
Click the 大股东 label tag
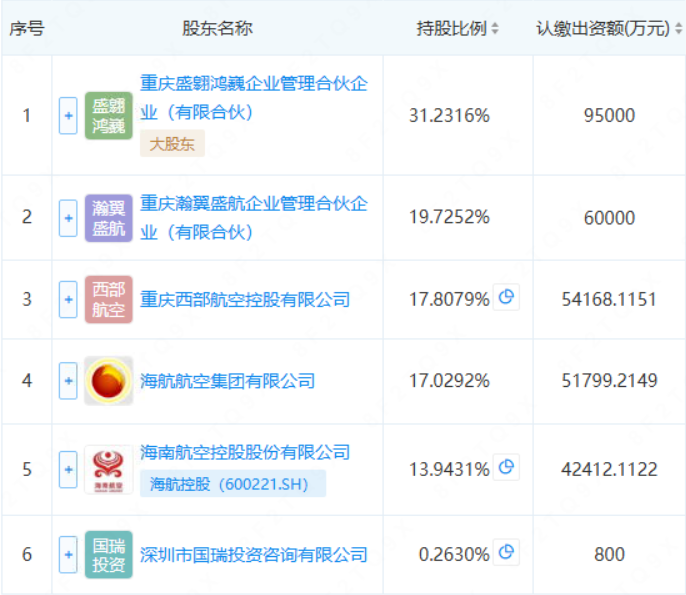click(171, 144)
